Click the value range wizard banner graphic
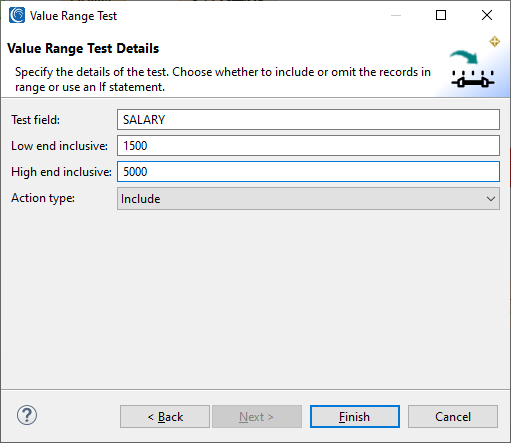Image resolution: width=511 pixels, height=443 pixels. coord(472,69)
